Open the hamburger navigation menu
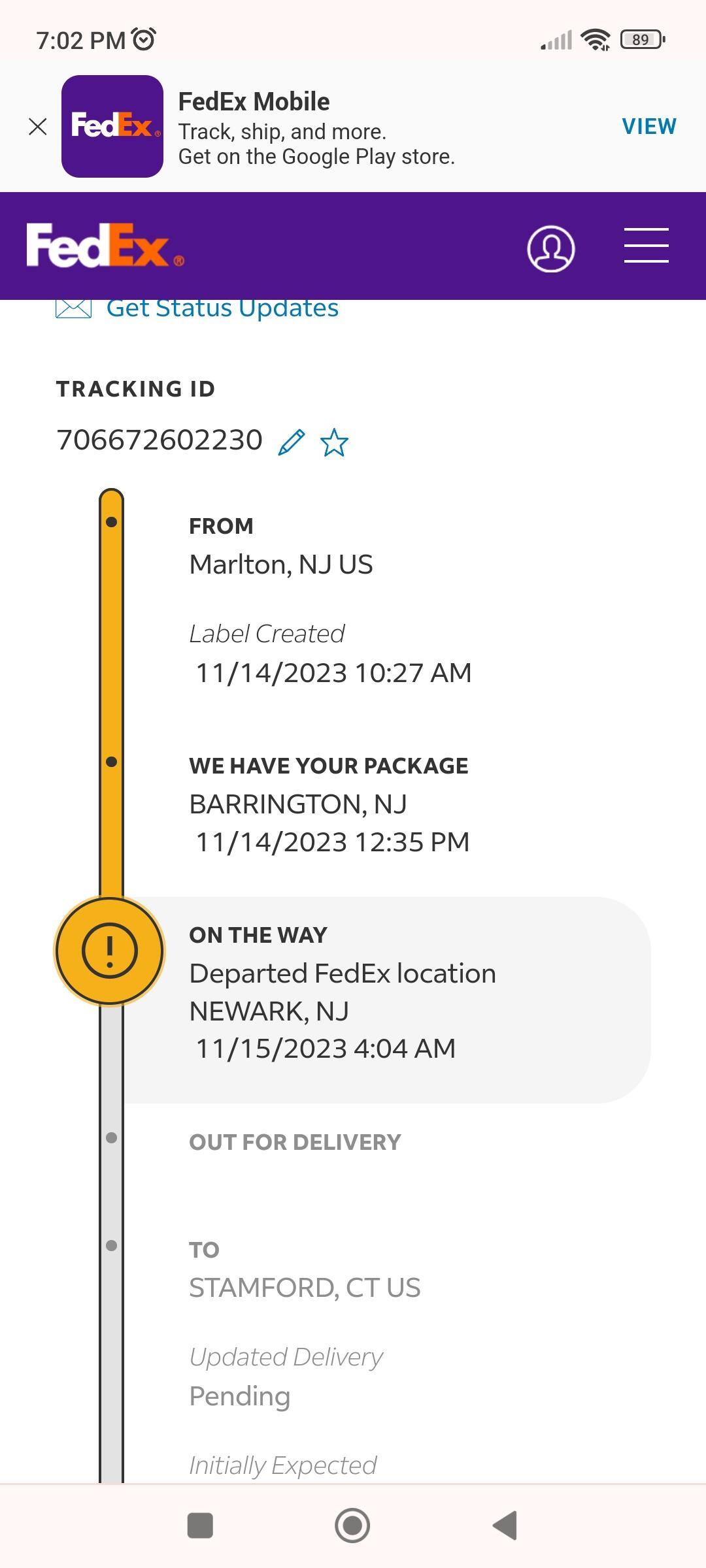706x1568 pixels. point(646,246)
